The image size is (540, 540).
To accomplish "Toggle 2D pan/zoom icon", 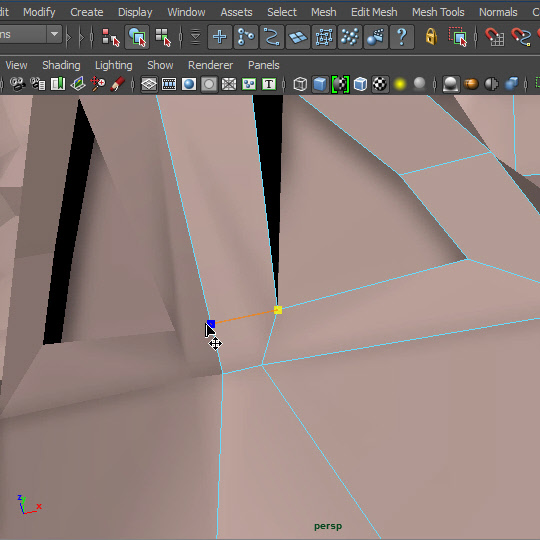I will tap(98, 84).
